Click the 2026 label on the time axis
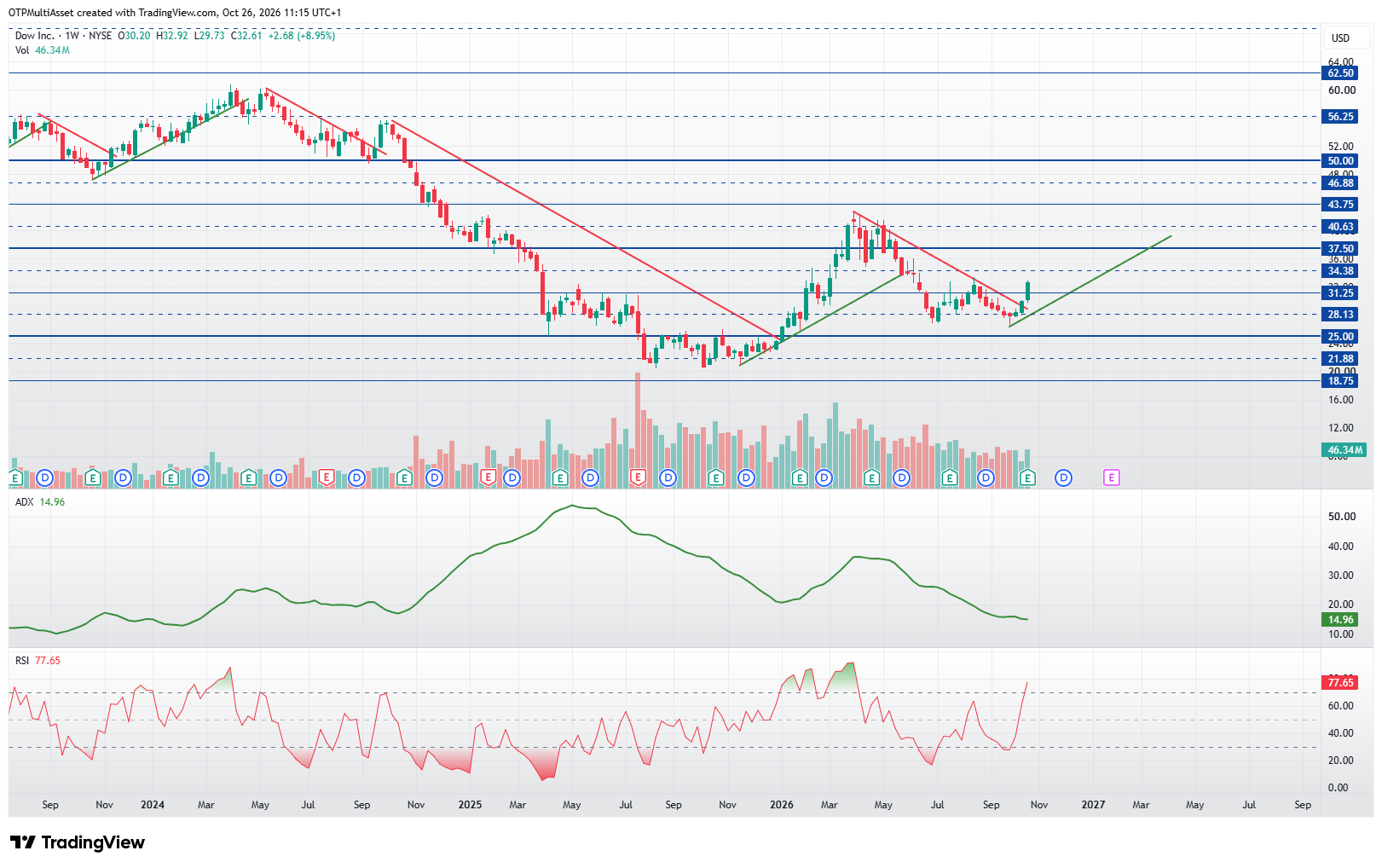Screen dimensions: 1382x868 pos(781,805)
